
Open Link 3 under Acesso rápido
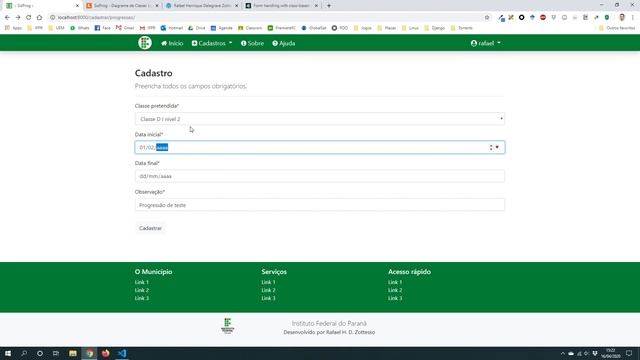coord(395,298)
